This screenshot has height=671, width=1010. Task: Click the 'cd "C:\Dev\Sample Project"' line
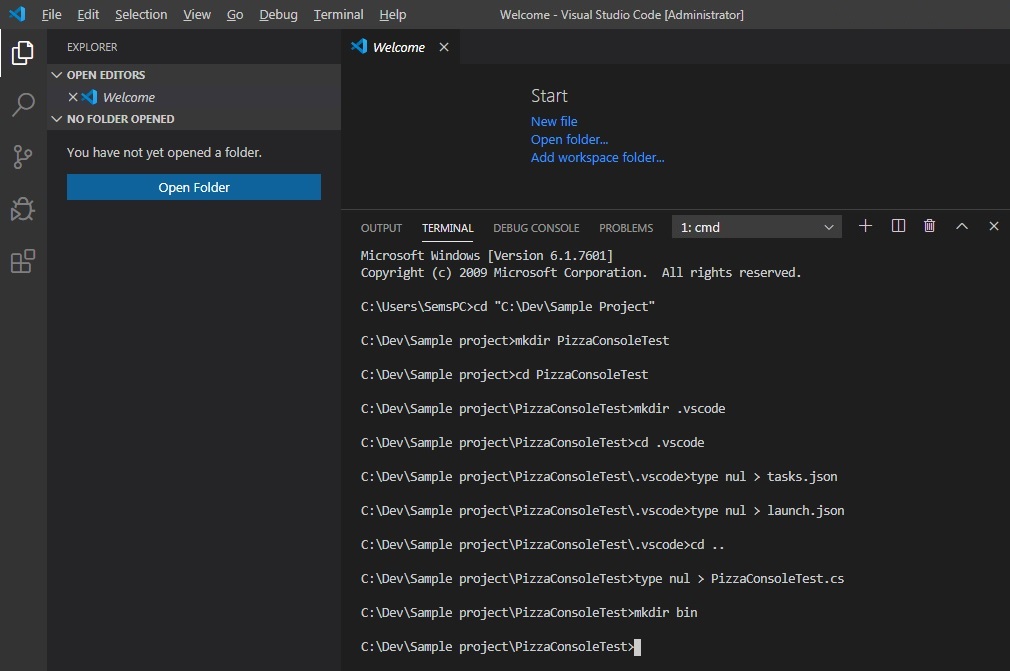[x=508, y=307]
